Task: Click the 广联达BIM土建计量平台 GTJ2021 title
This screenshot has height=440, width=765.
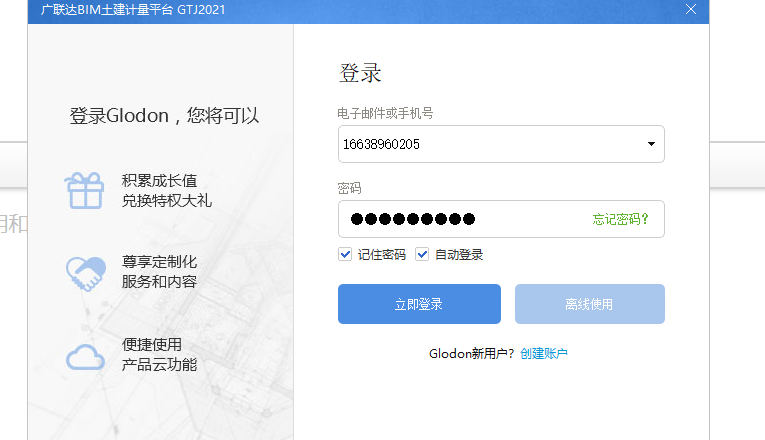Action: [133, 10]
